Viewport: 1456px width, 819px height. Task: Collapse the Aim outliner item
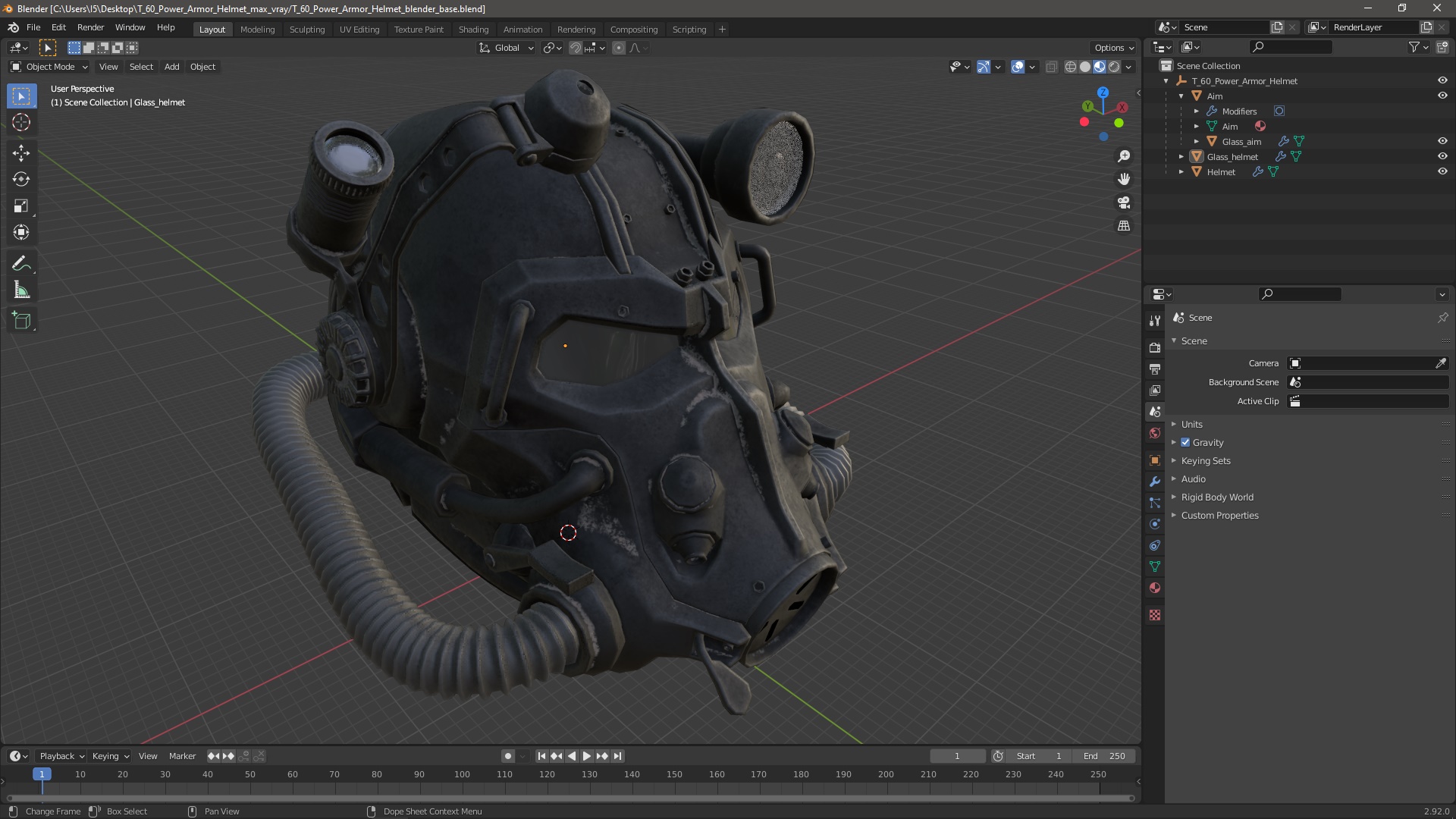point(1181,96)
